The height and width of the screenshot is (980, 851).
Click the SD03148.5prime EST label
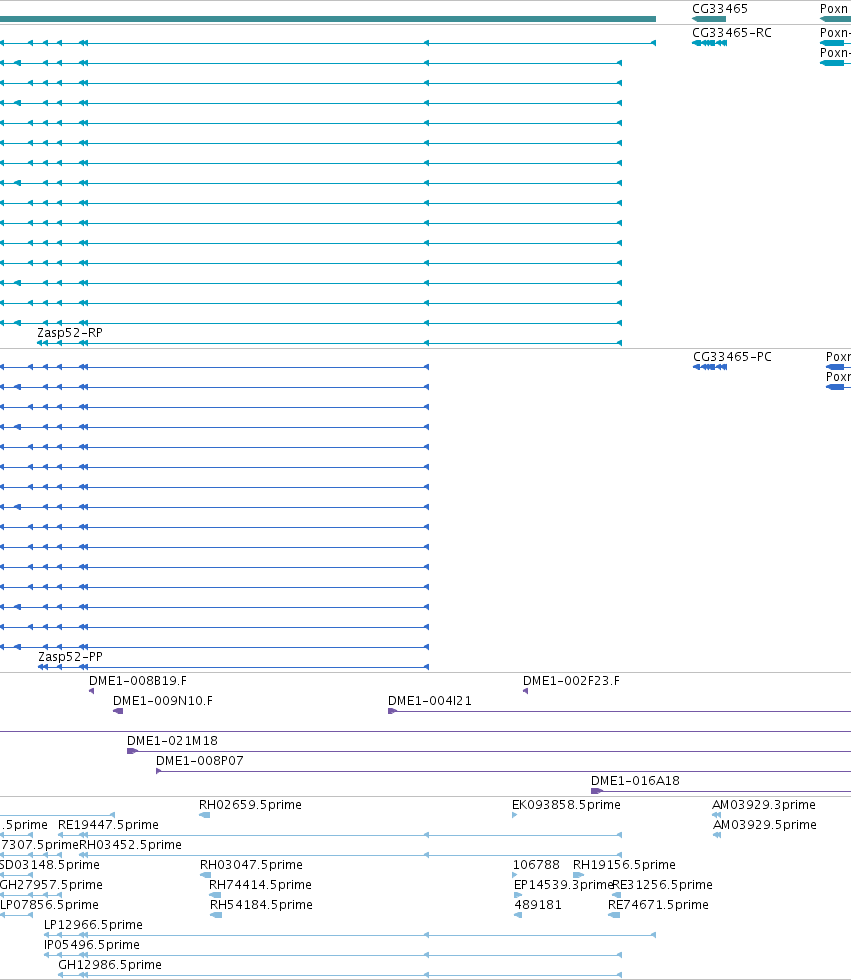[50, 864]
